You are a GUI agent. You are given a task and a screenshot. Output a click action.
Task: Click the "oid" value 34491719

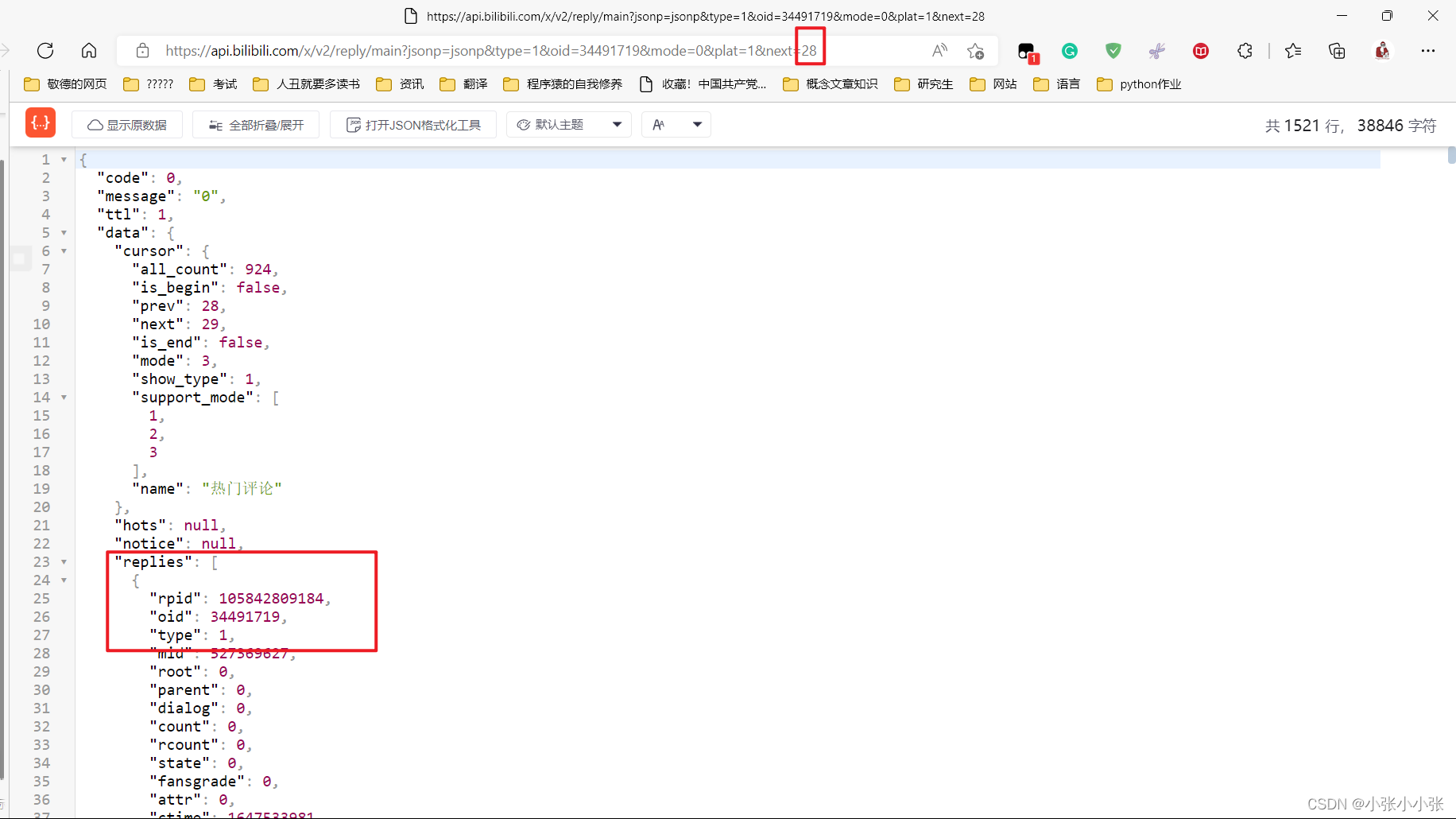click(x=245, y=617)
